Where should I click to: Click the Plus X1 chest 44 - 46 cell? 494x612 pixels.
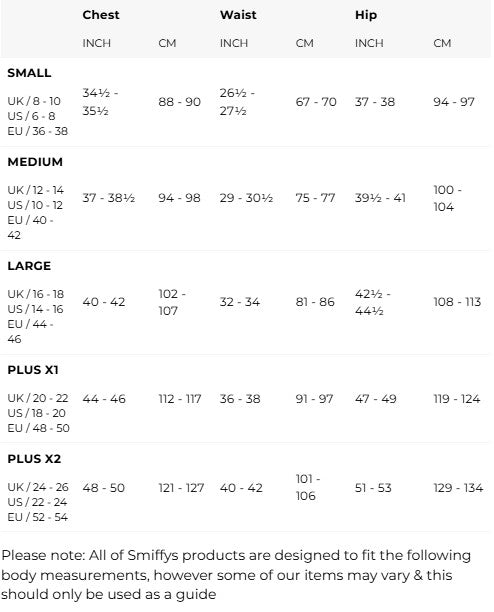(x=104, y=399)
